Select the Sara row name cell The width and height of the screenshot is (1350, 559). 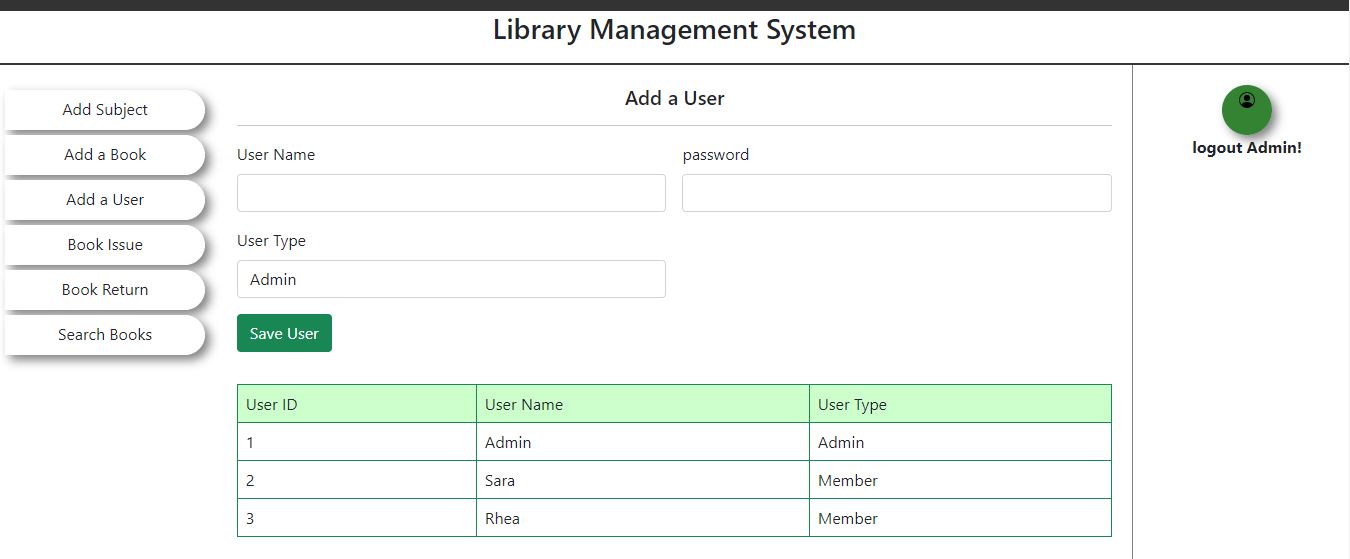click(x=642, y=480)
